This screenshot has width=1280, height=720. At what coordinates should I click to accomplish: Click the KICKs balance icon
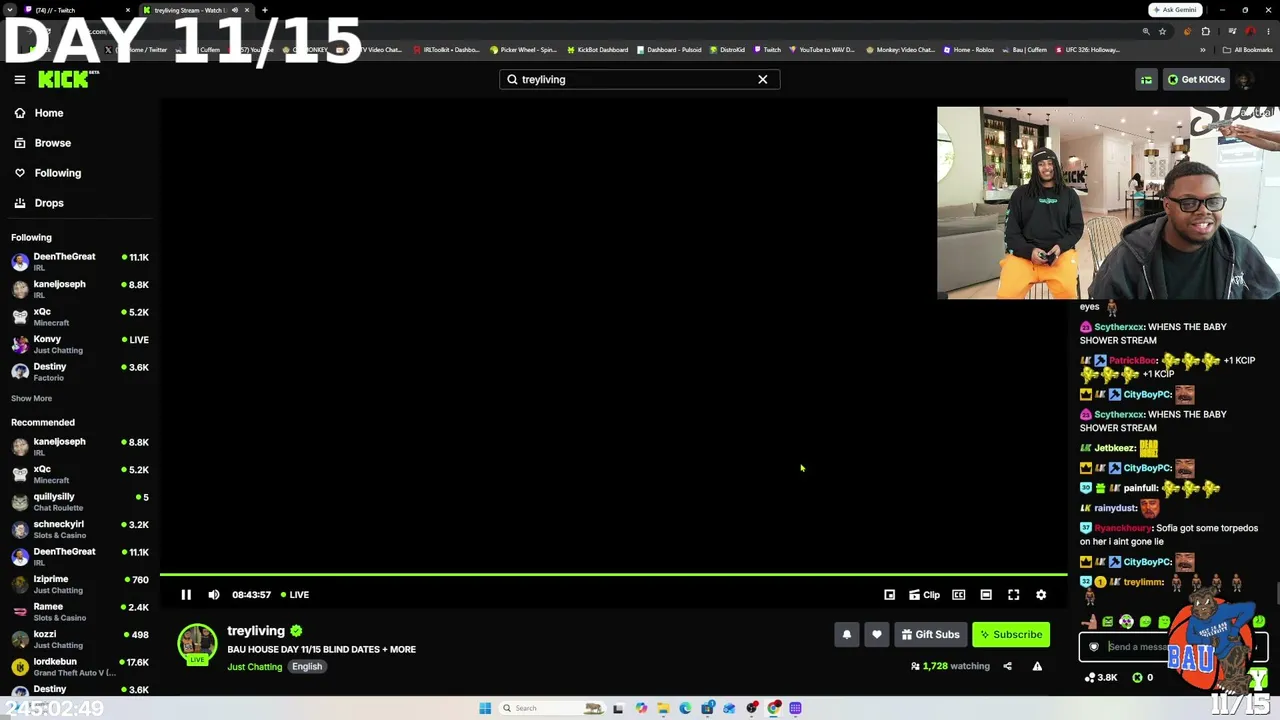(x=1137, y=678)
